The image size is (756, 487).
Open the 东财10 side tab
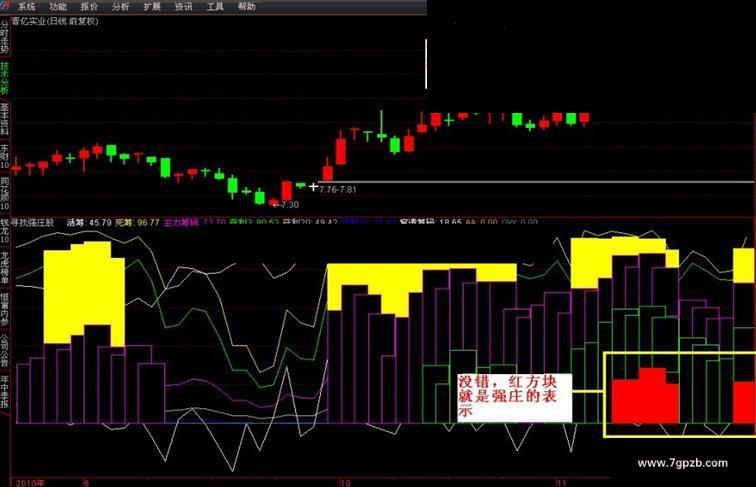4,156
